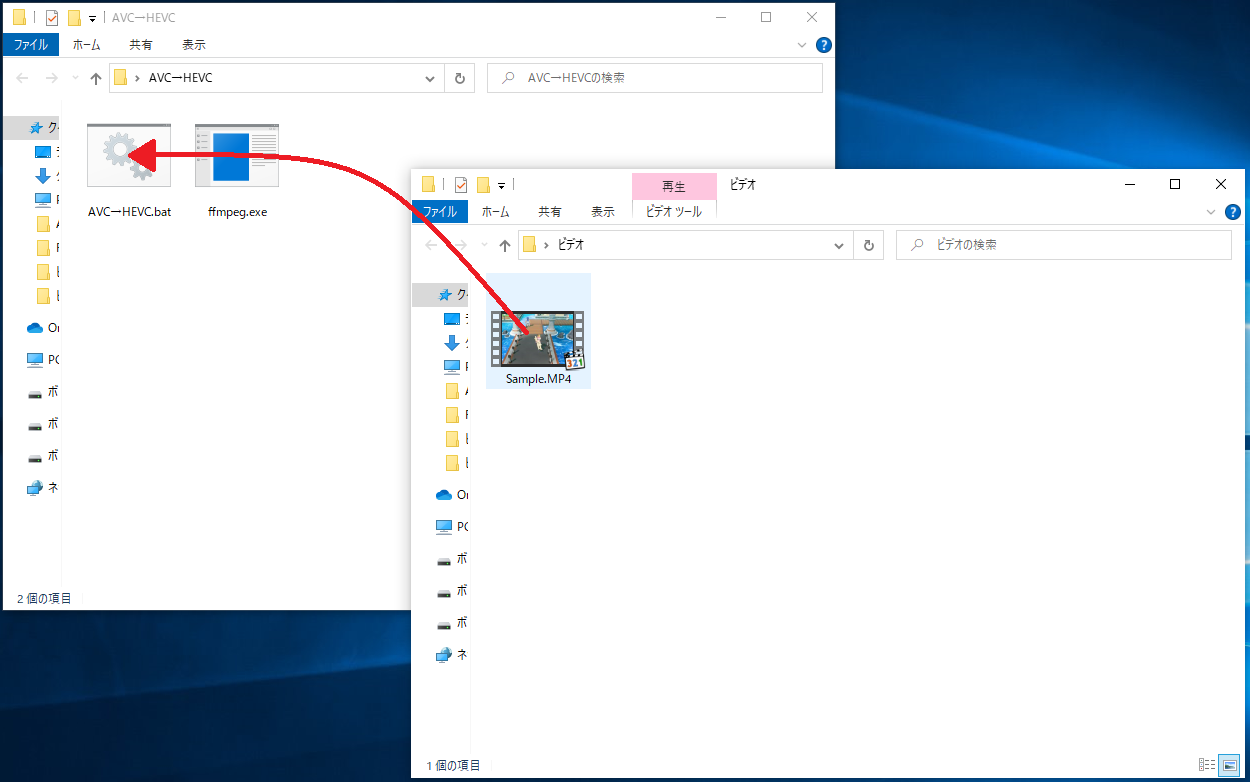The height and width of the screenshot is (782, 1250).
Task: Switch ビデオ window to details view
Action: [1208, 765]
